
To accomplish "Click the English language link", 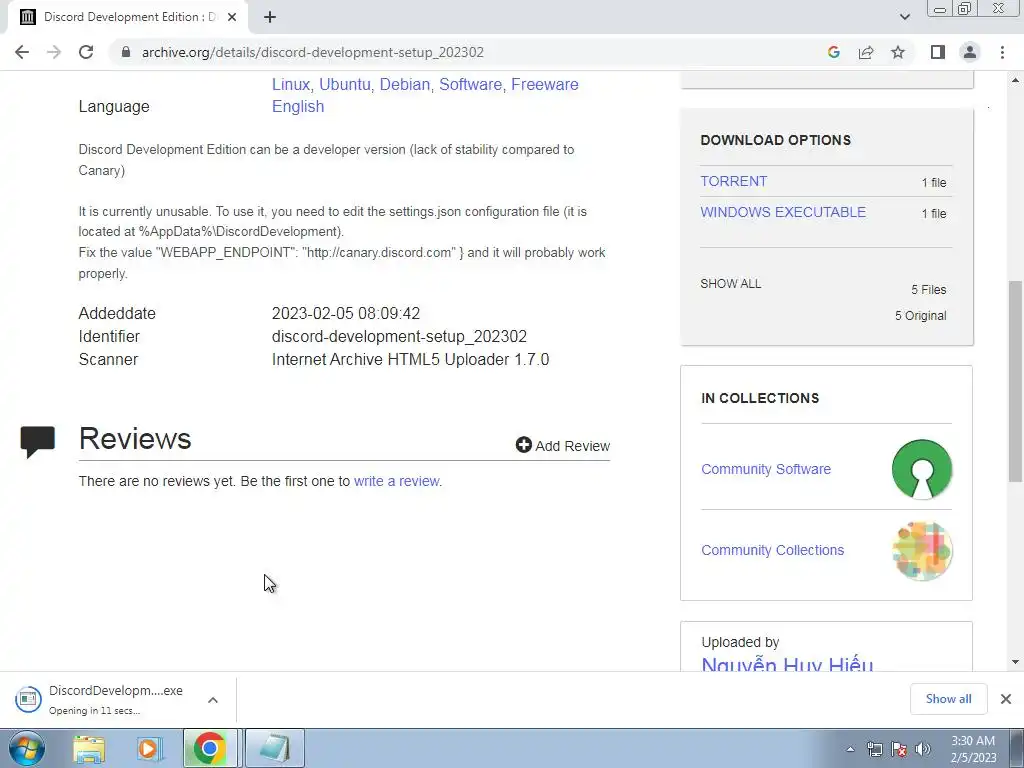I will click(298, 106).
